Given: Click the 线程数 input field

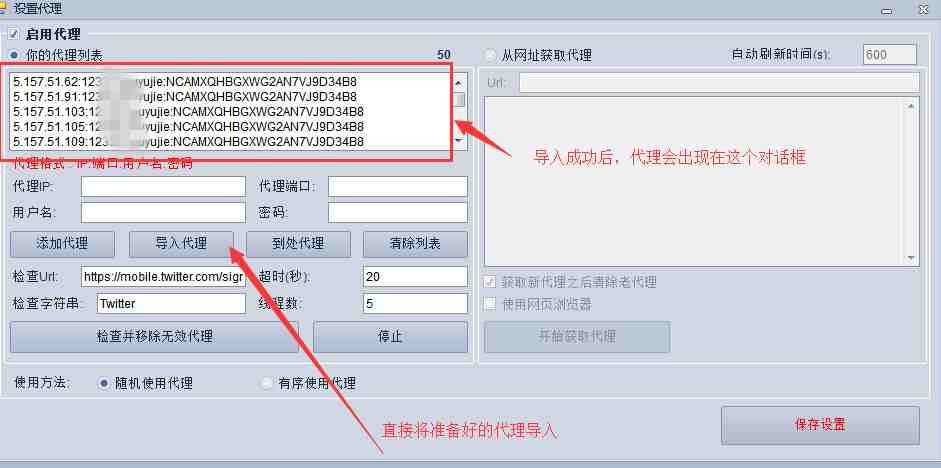Looking at the screenshot, I should pos(415,303).
